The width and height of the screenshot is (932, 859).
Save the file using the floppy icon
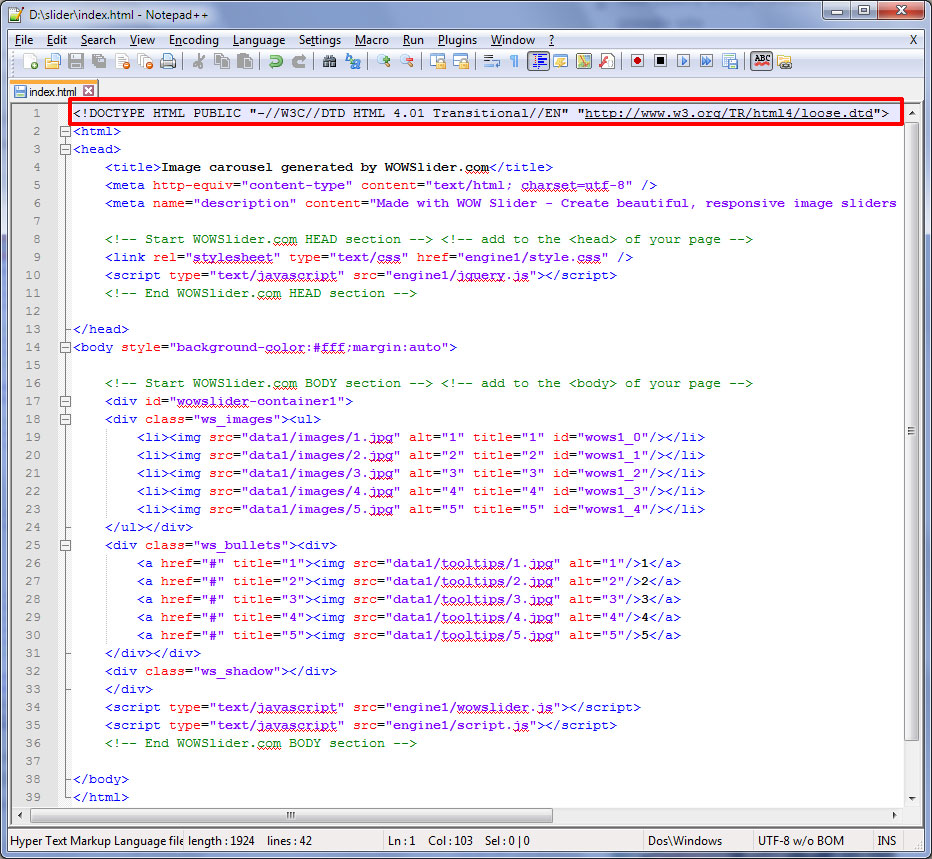point(75,61)
